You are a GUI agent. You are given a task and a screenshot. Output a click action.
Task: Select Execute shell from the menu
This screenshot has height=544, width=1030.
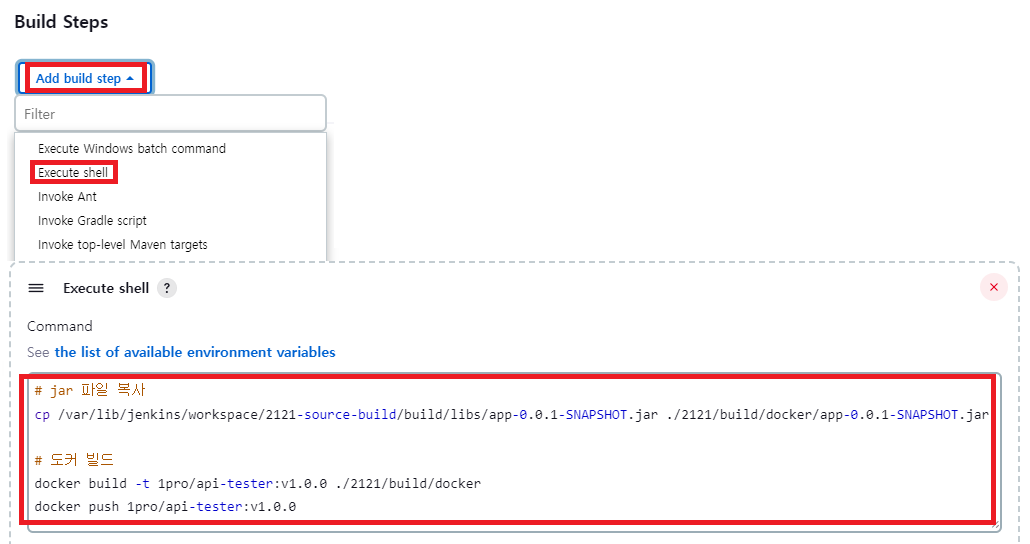coord(73,172)
